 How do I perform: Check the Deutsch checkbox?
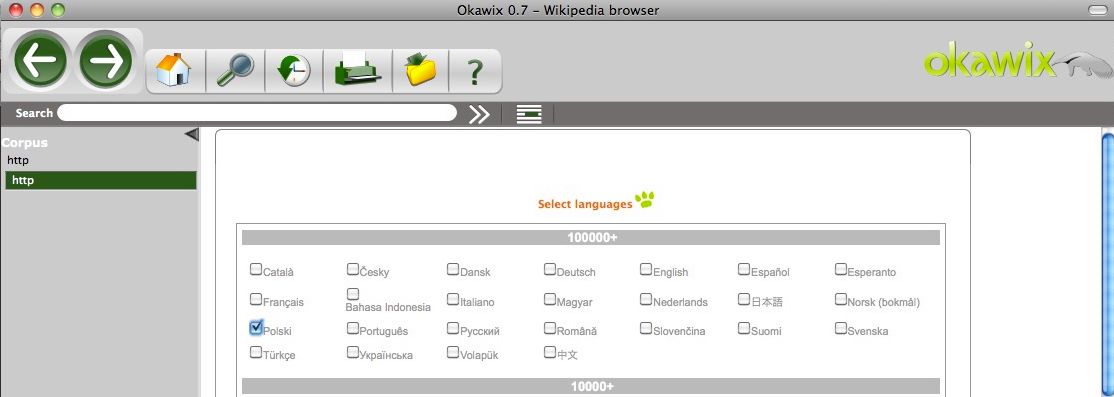pos(550,269)
